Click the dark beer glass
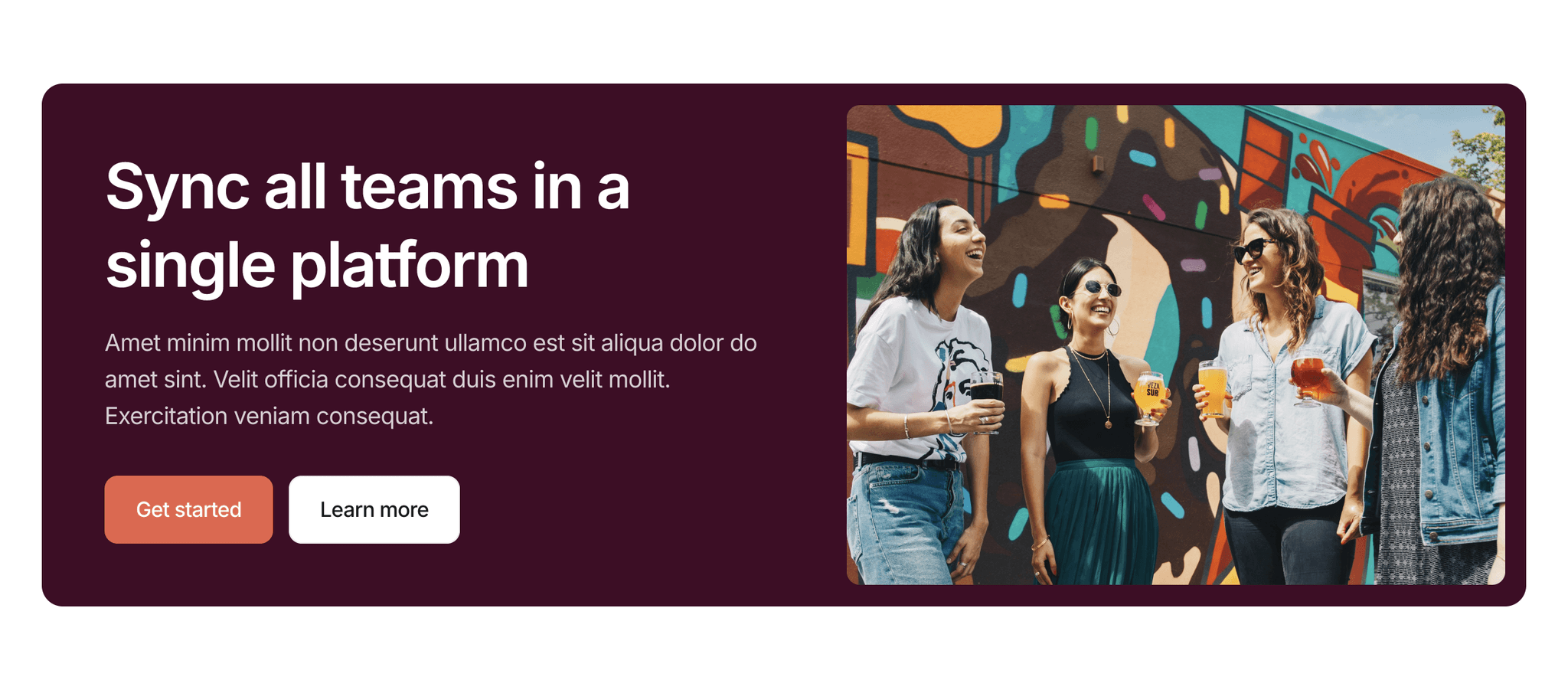1568x690 pixels. coord(986,400)
